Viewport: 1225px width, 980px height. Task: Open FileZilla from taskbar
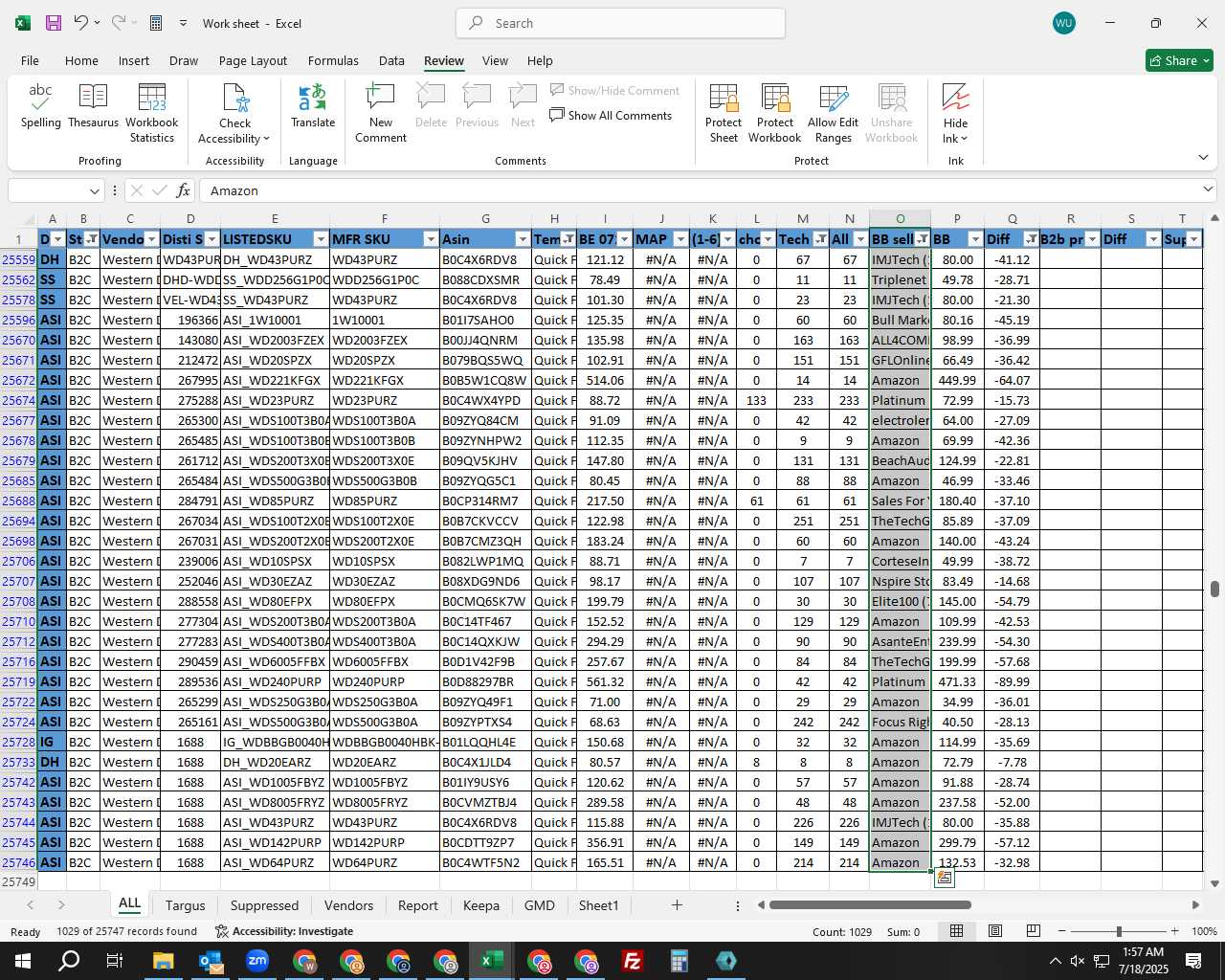(633, 961)
